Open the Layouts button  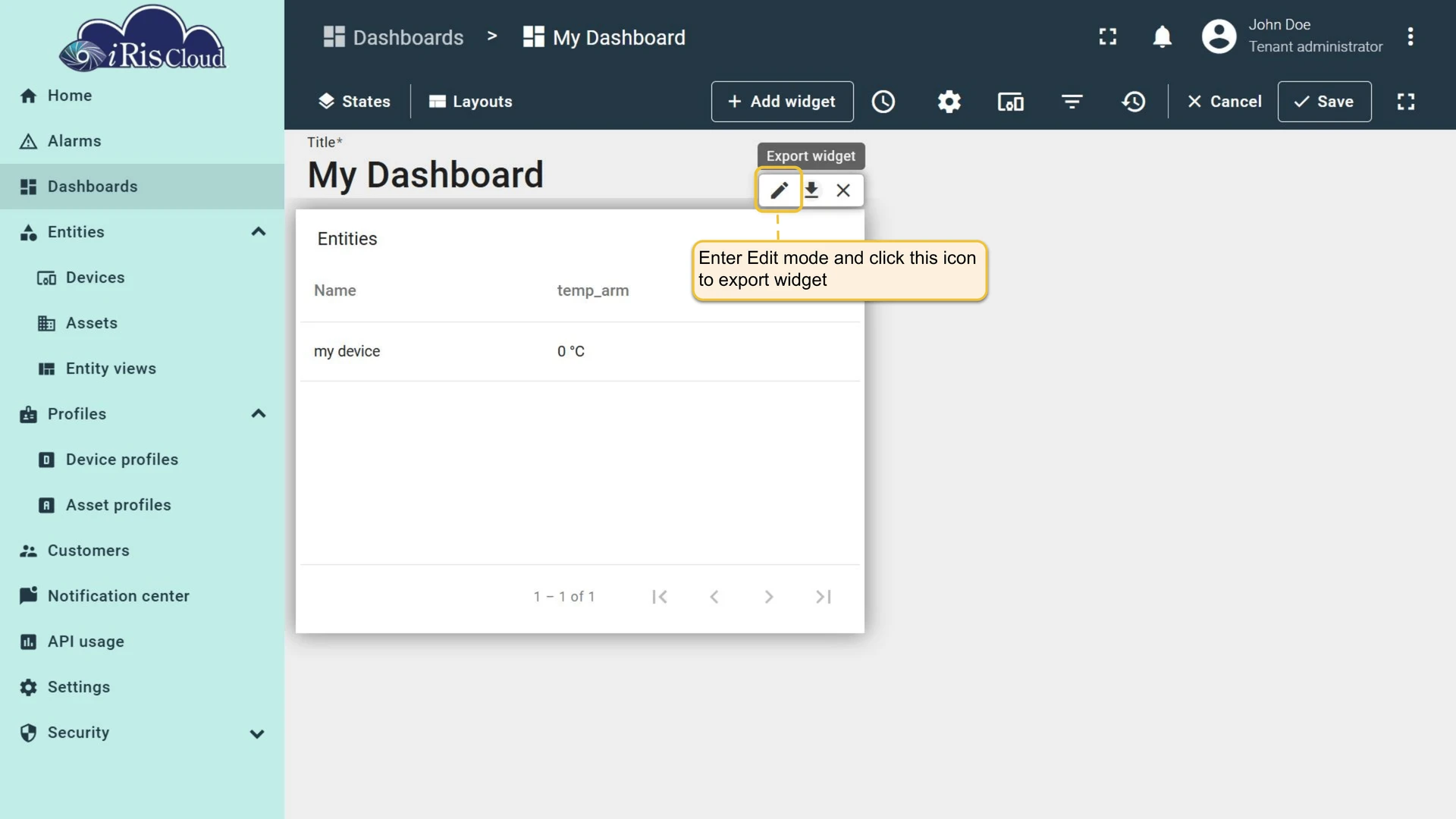pyautogui.click(x=470, y=102)
